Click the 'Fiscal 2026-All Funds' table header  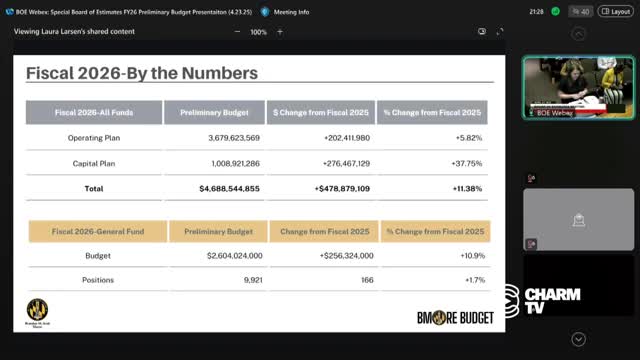tap(94, 112)
